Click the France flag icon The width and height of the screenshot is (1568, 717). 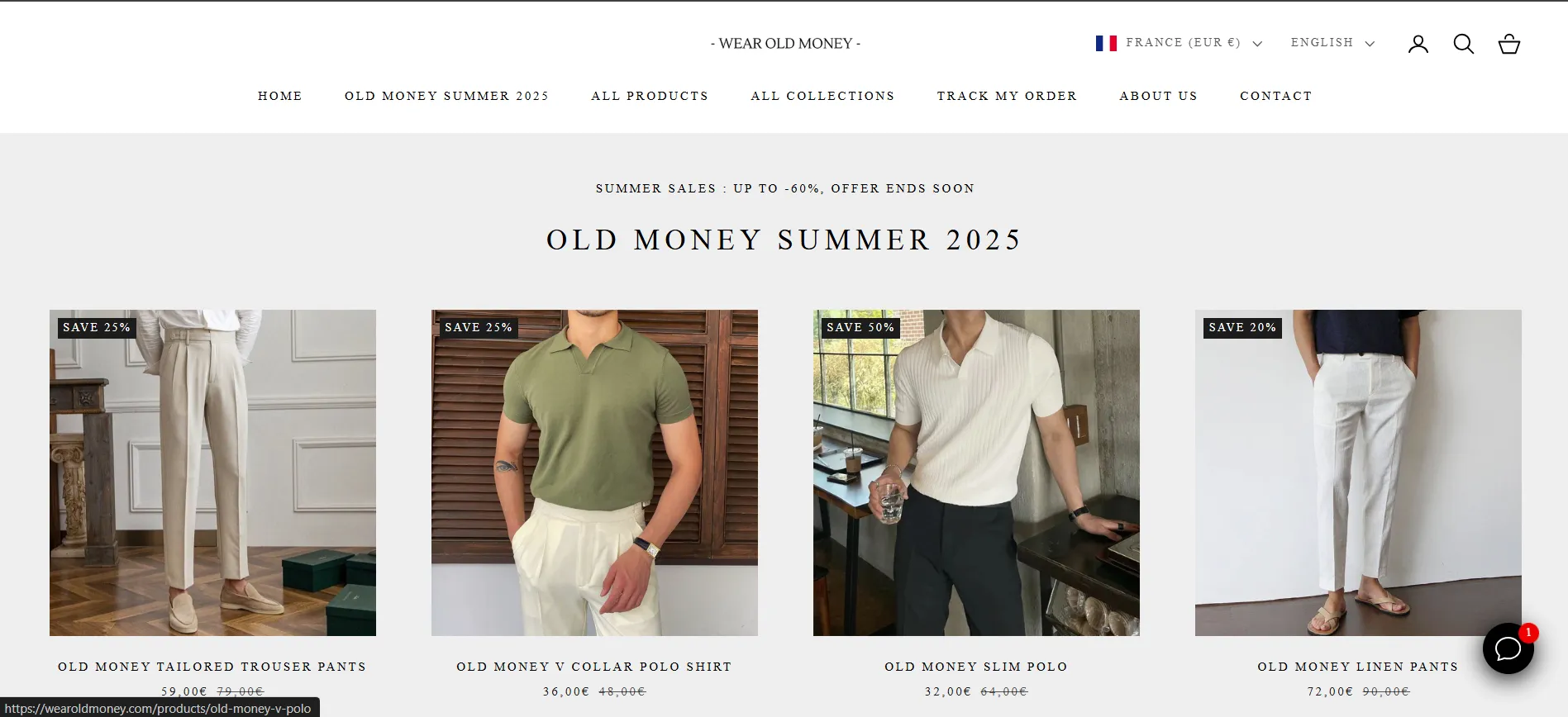(x=1106, y=43)
